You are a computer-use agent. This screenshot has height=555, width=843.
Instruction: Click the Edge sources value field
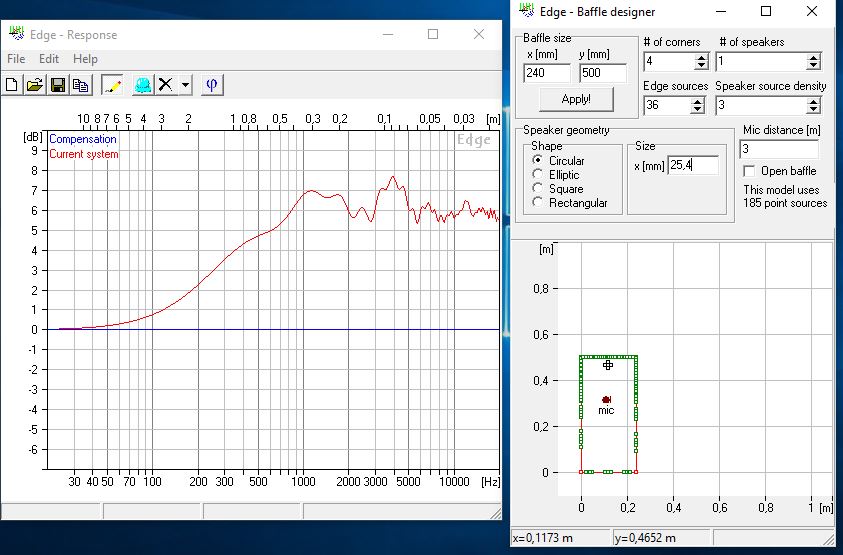[x=667, y=105]
